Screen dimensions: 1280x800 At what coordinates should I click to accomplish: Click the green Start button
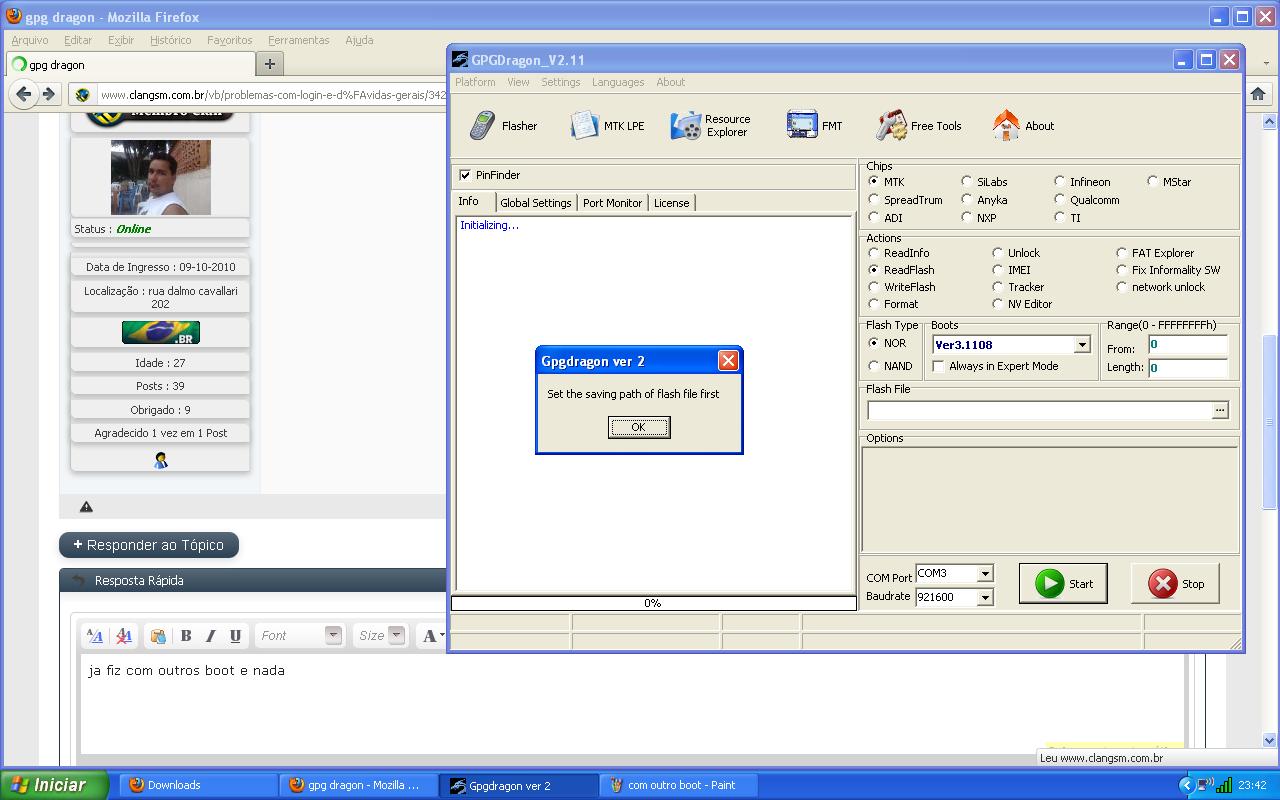1063,583
